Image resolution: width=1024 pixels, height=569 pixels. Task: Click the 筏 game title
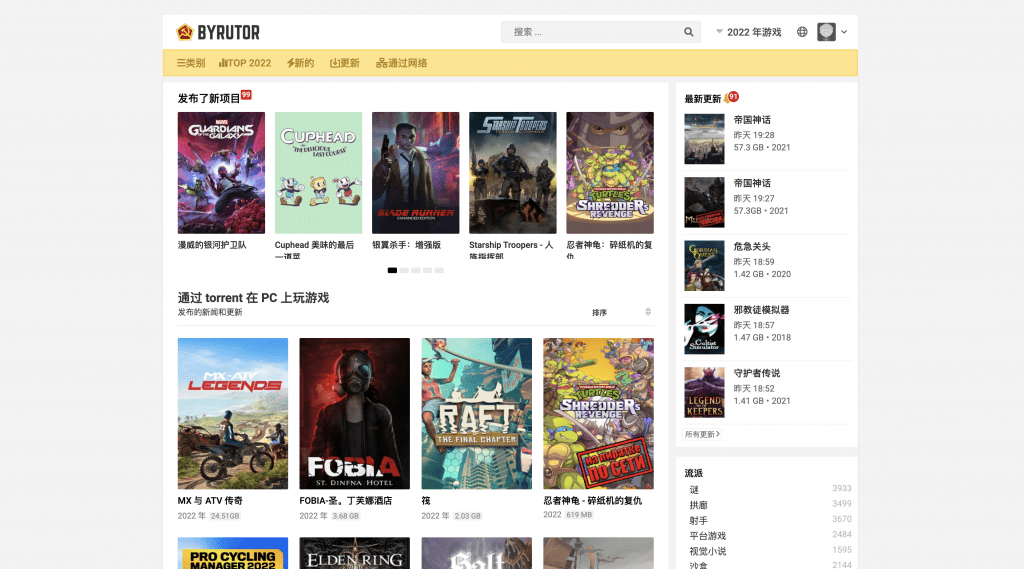point(426,500)
